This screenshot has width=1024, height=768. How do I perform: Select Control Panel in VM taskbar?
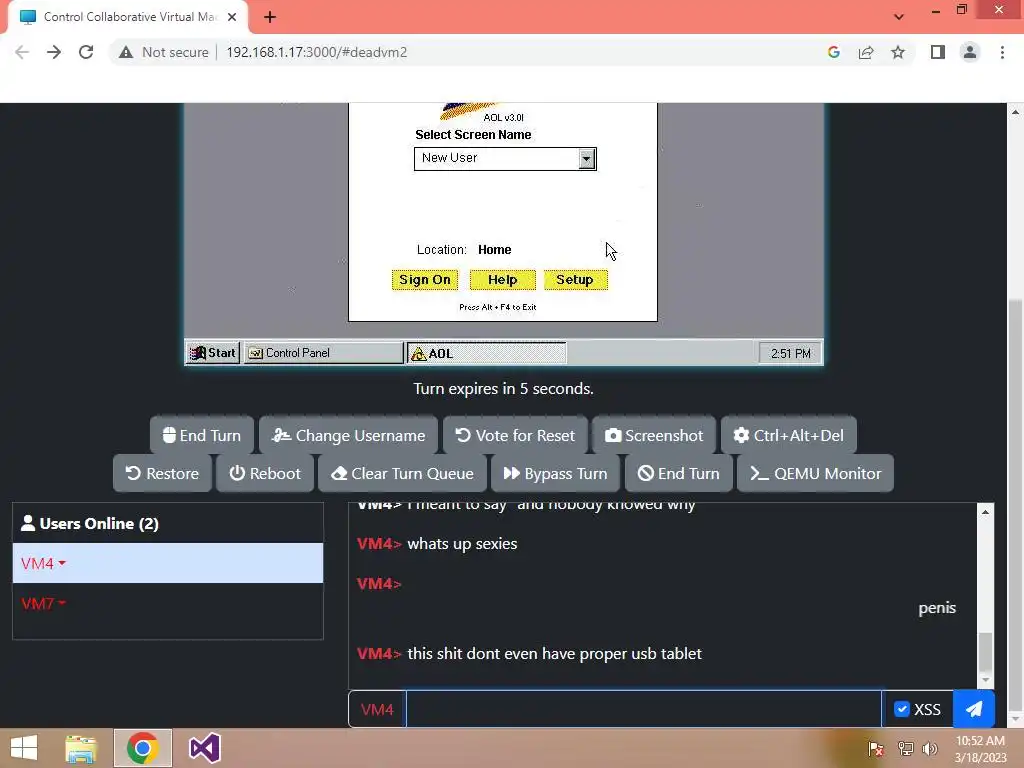pos(323,353)
